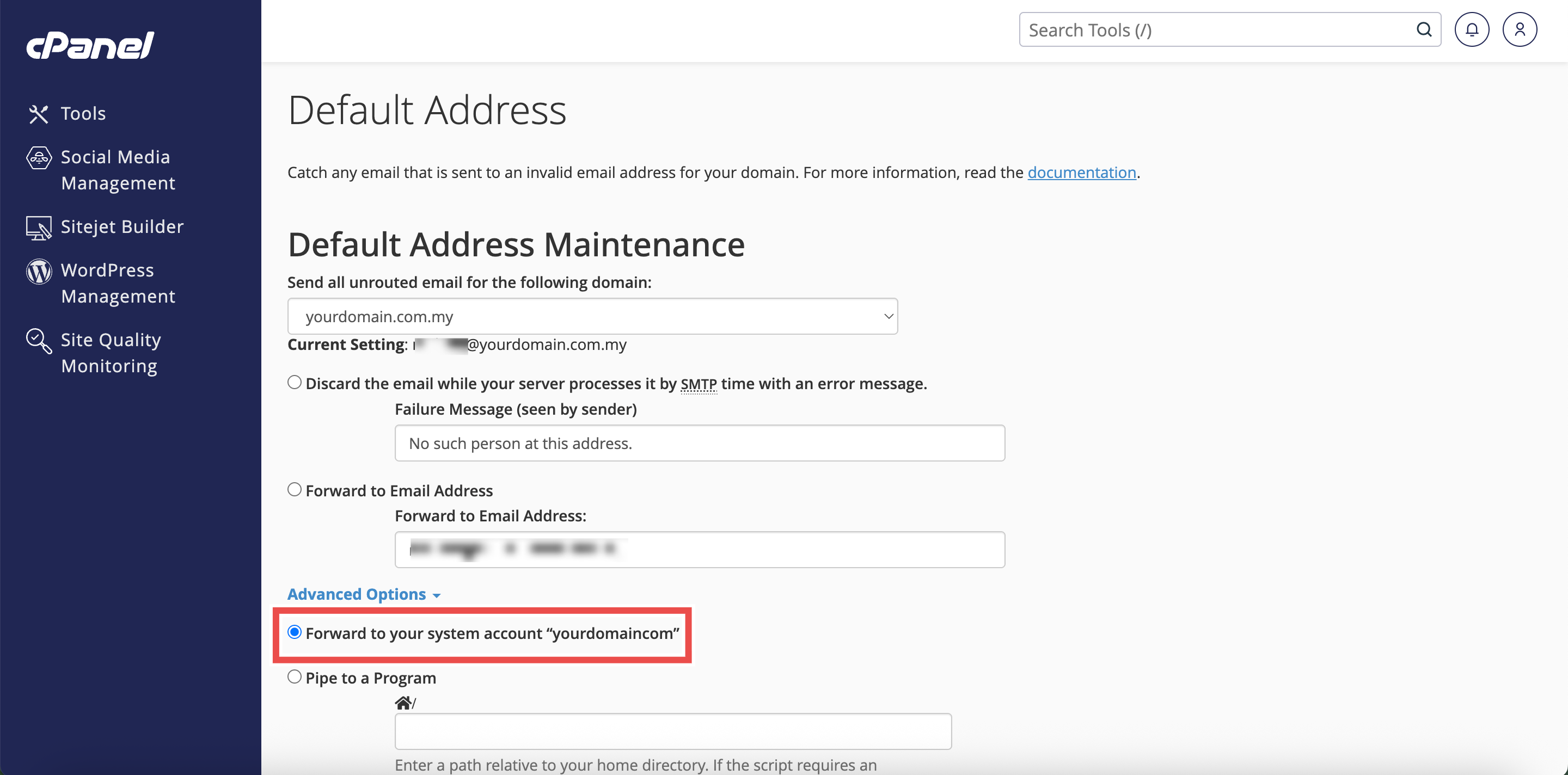This screenshot has width=1568, height=775.
Task: Open the documentation link
Action: [1082, 172]
